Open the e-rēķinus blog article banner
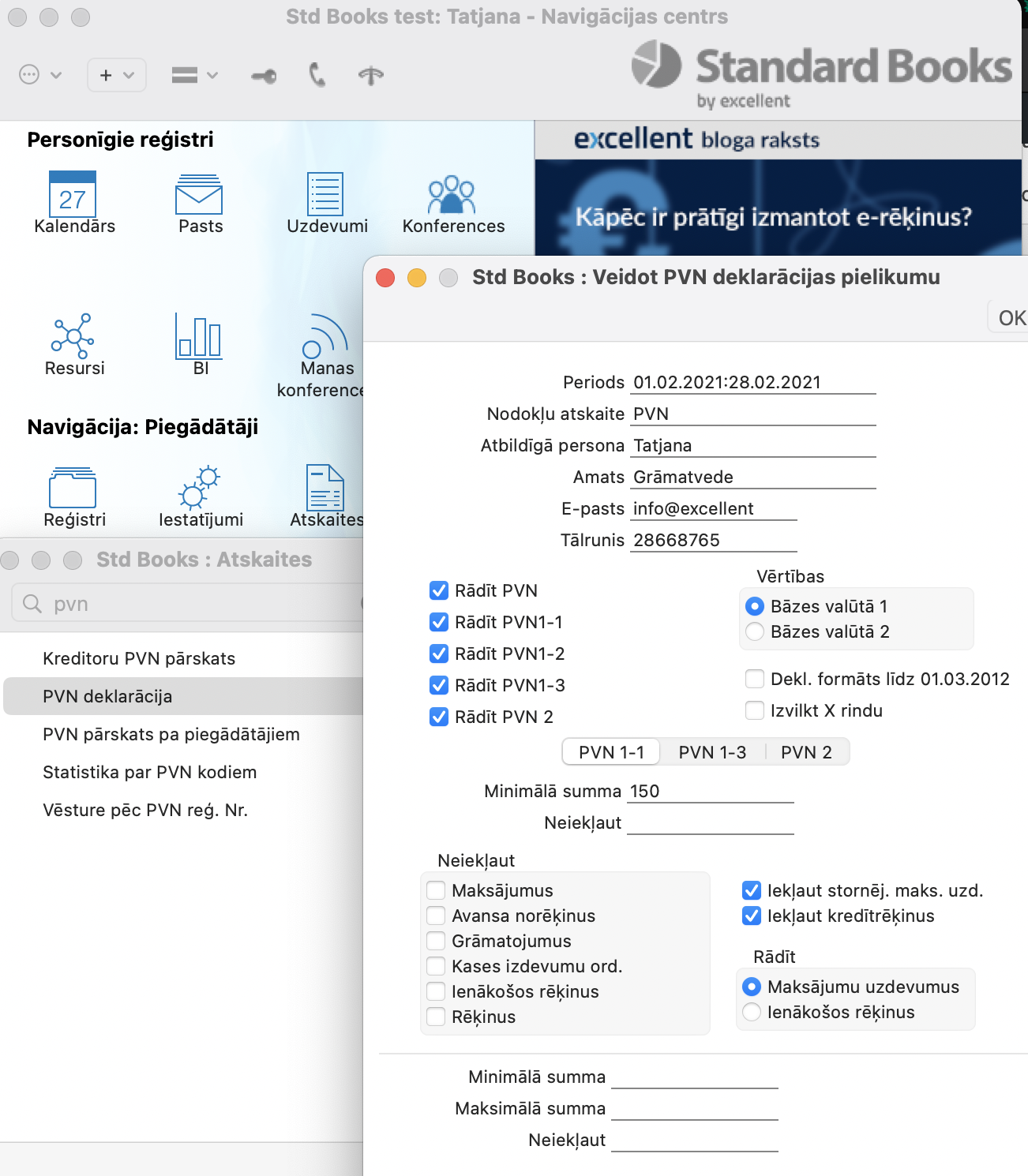This screenshot has width=1028, height=1176. click(x=777, y=208)
